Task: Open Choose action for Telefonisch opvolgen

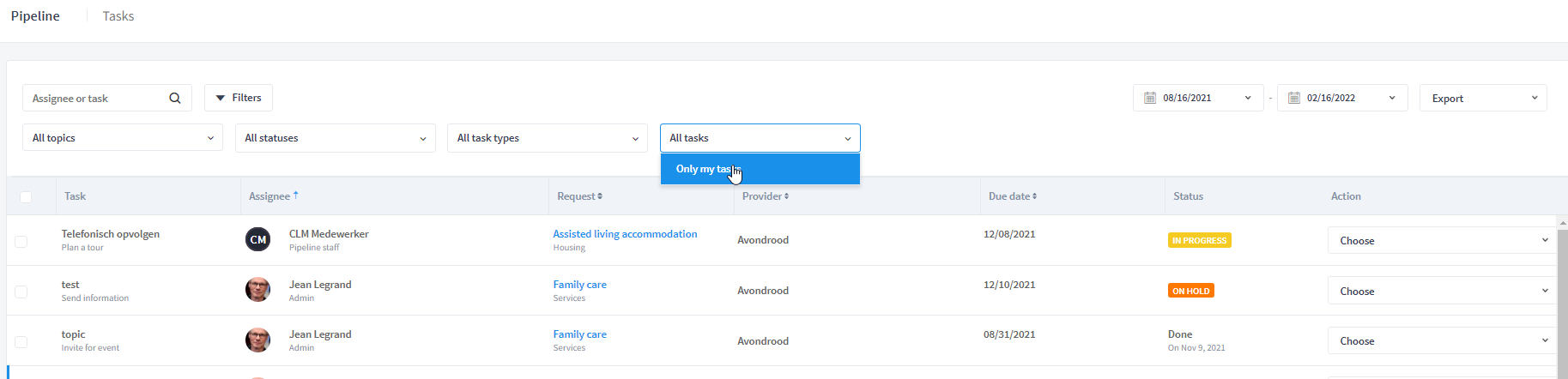Action: (1442, 240)
